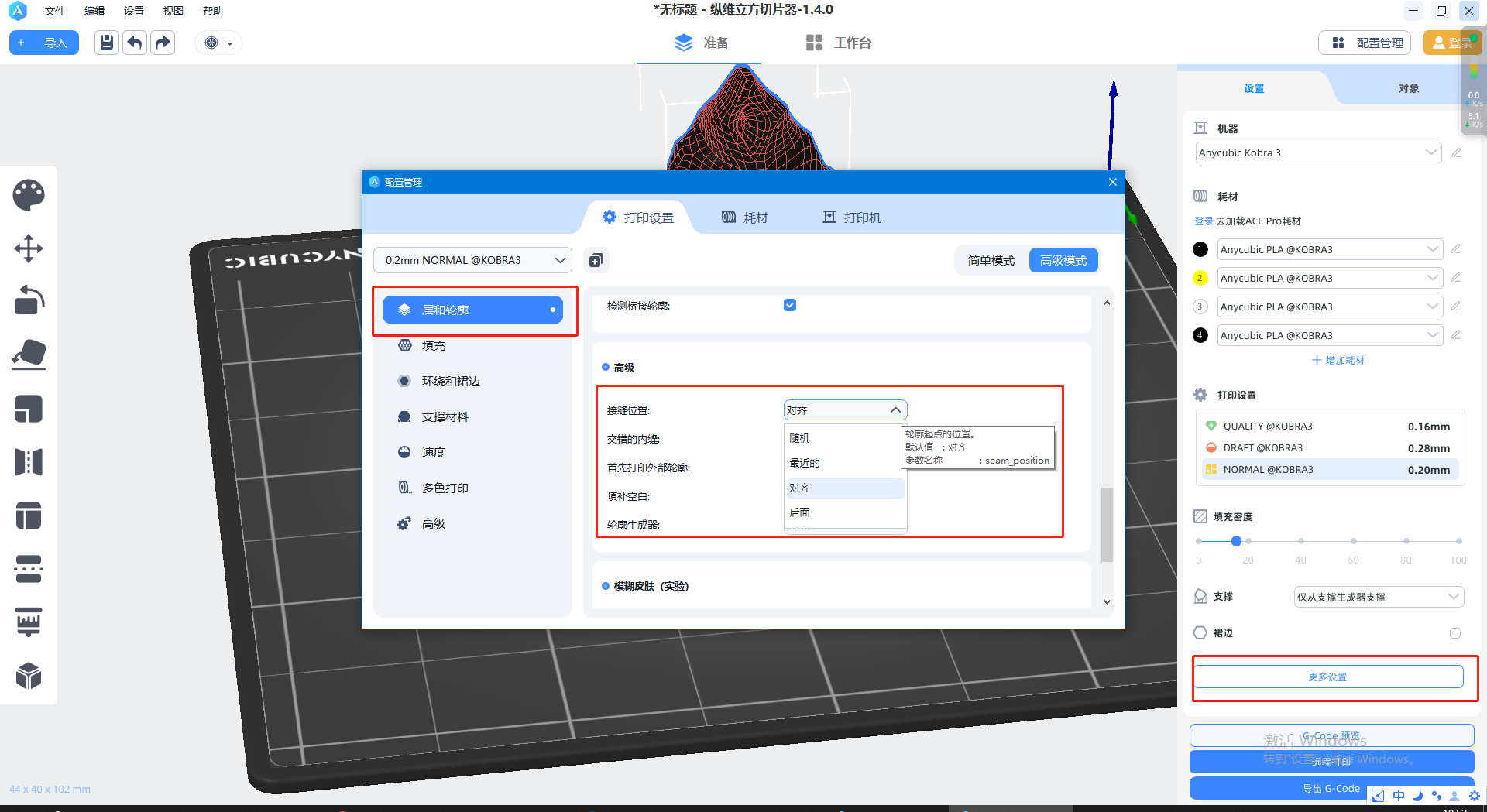This screenshot has width=1487, height=812.
Task: Click the 更多设置 button
Action: coord(1327,677)
